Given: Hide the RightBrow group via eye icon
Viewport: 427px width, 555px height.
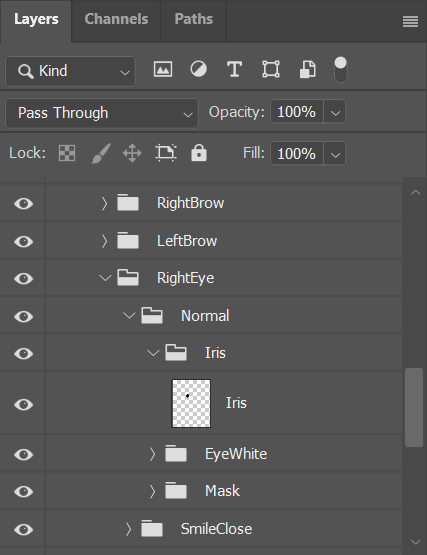Looking at the screenshot, I should [24, 204].
